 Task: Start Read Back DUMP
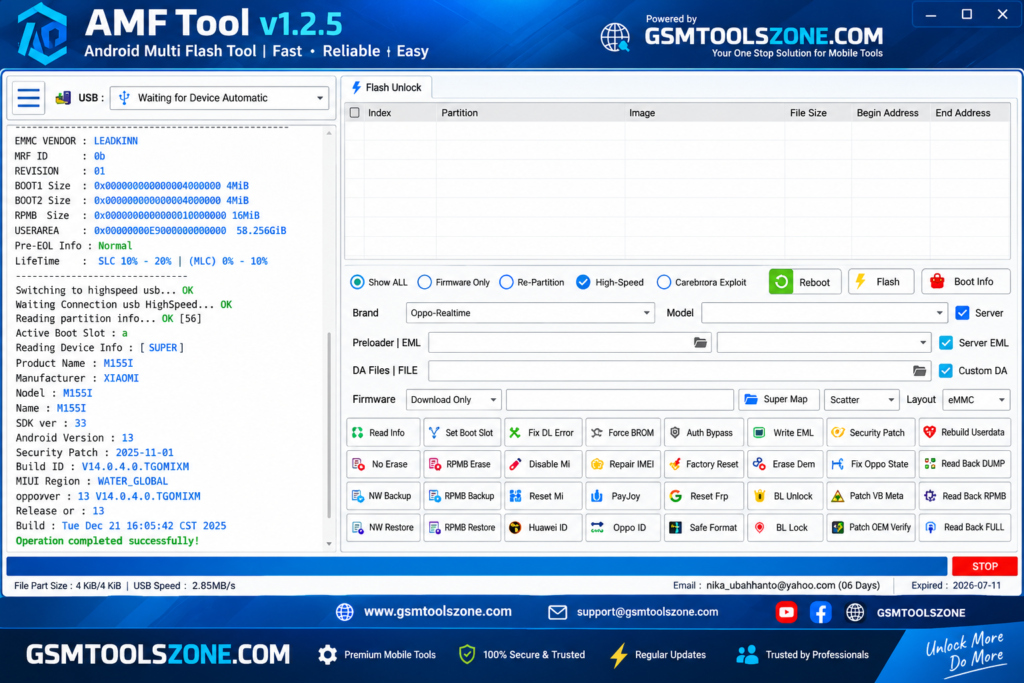point(964,464)
